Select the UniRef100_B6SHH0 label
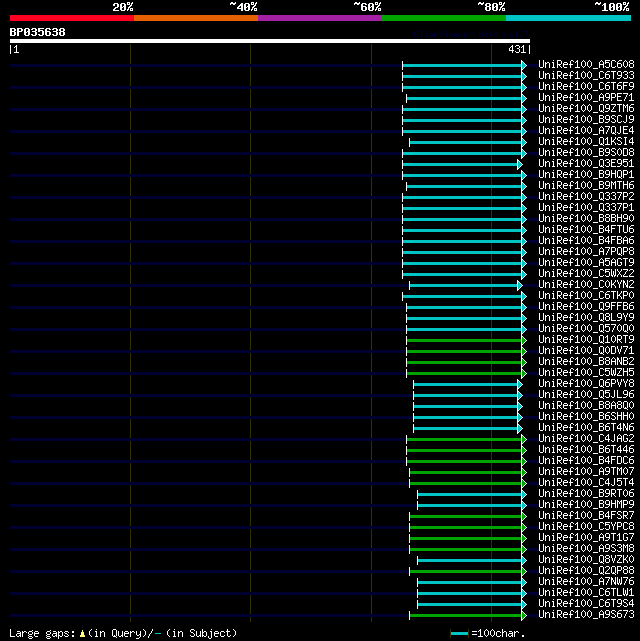Viewport: 640px width, 641px height. (586, 417)
